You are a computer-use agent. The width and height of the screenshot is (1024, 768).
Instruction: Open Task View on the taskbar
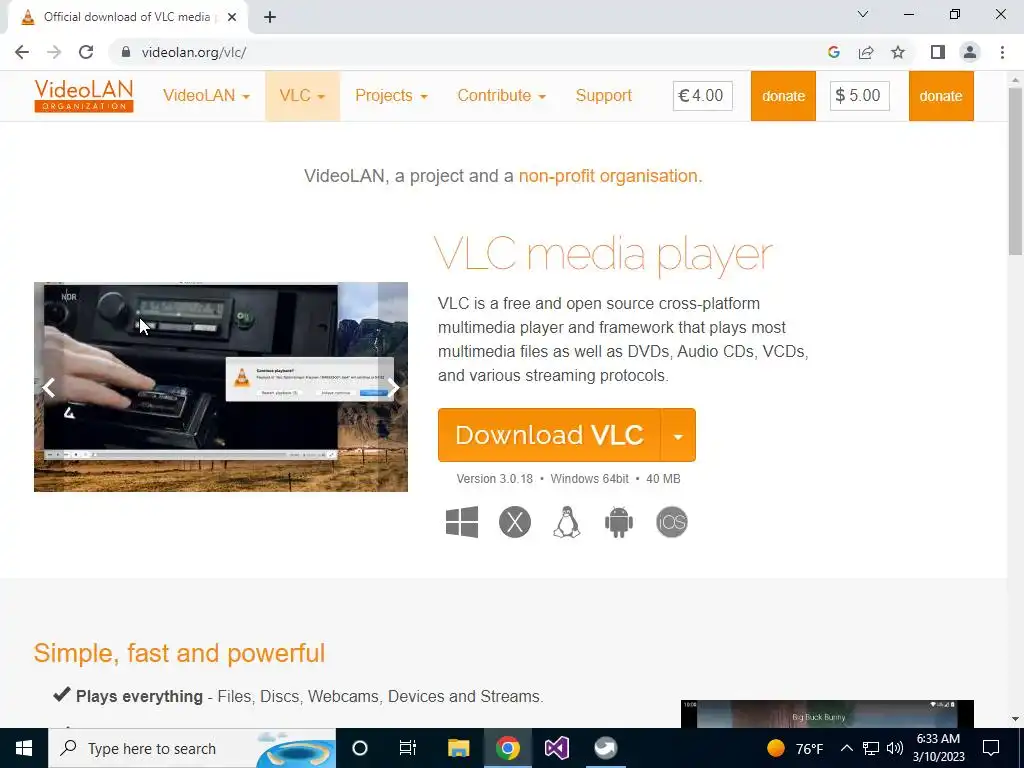(408, 748)
